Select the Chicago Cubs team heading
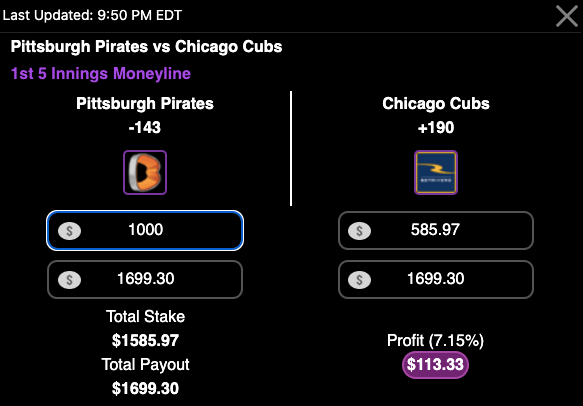Viewport: 583px width, 406px height. pos(436,103)
